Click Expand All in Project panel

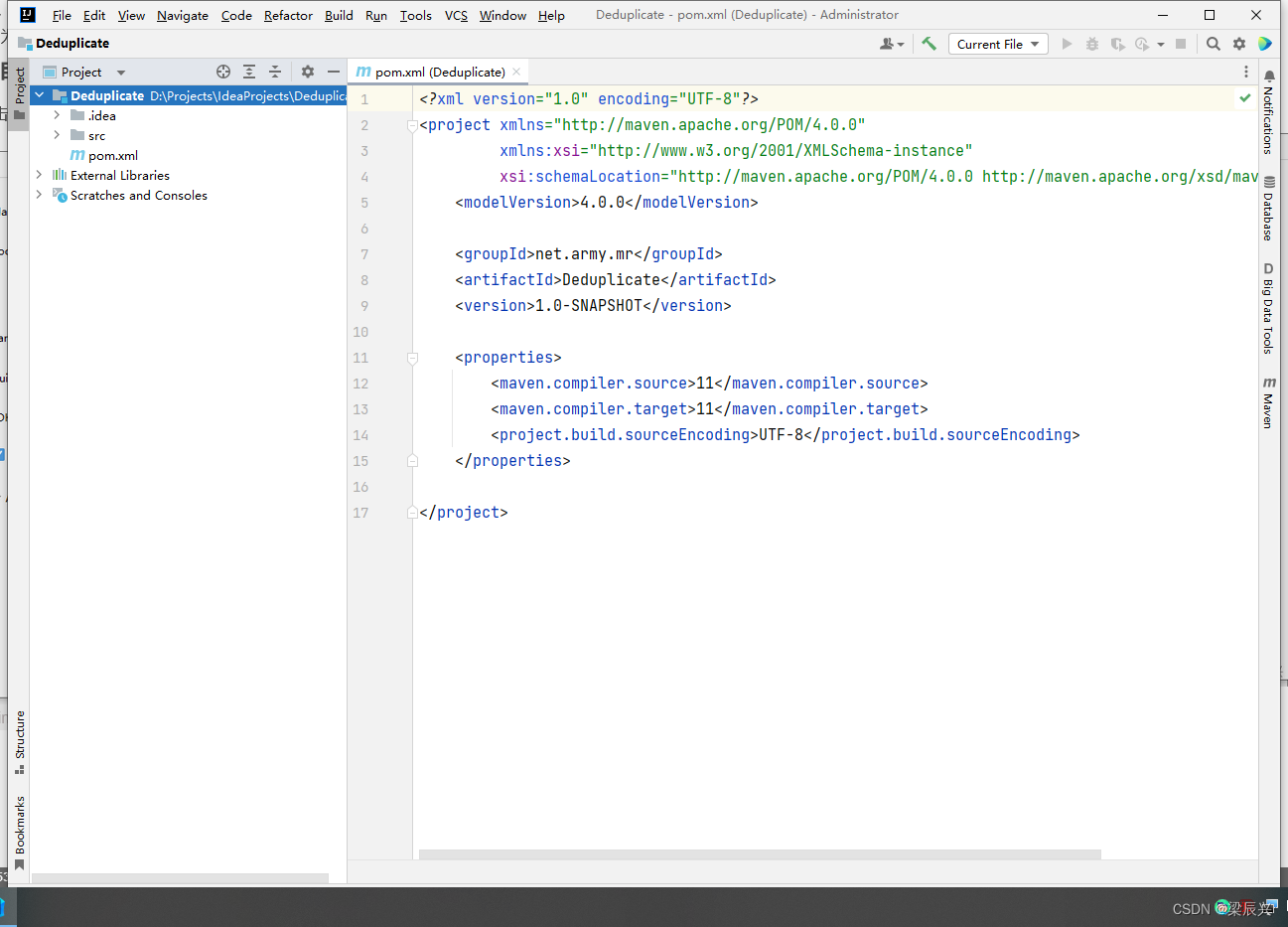(x=249, y=72)
